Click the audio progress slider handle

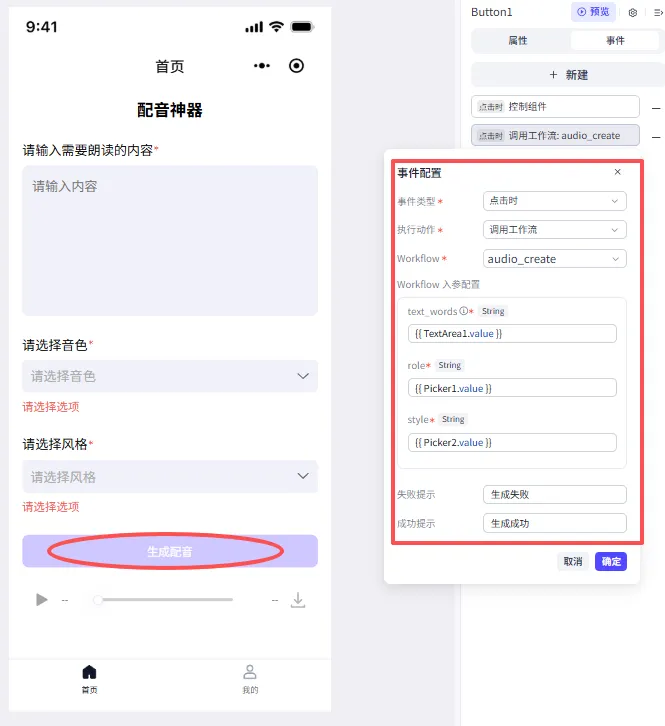pyautogui.click(x=98, y=600)
